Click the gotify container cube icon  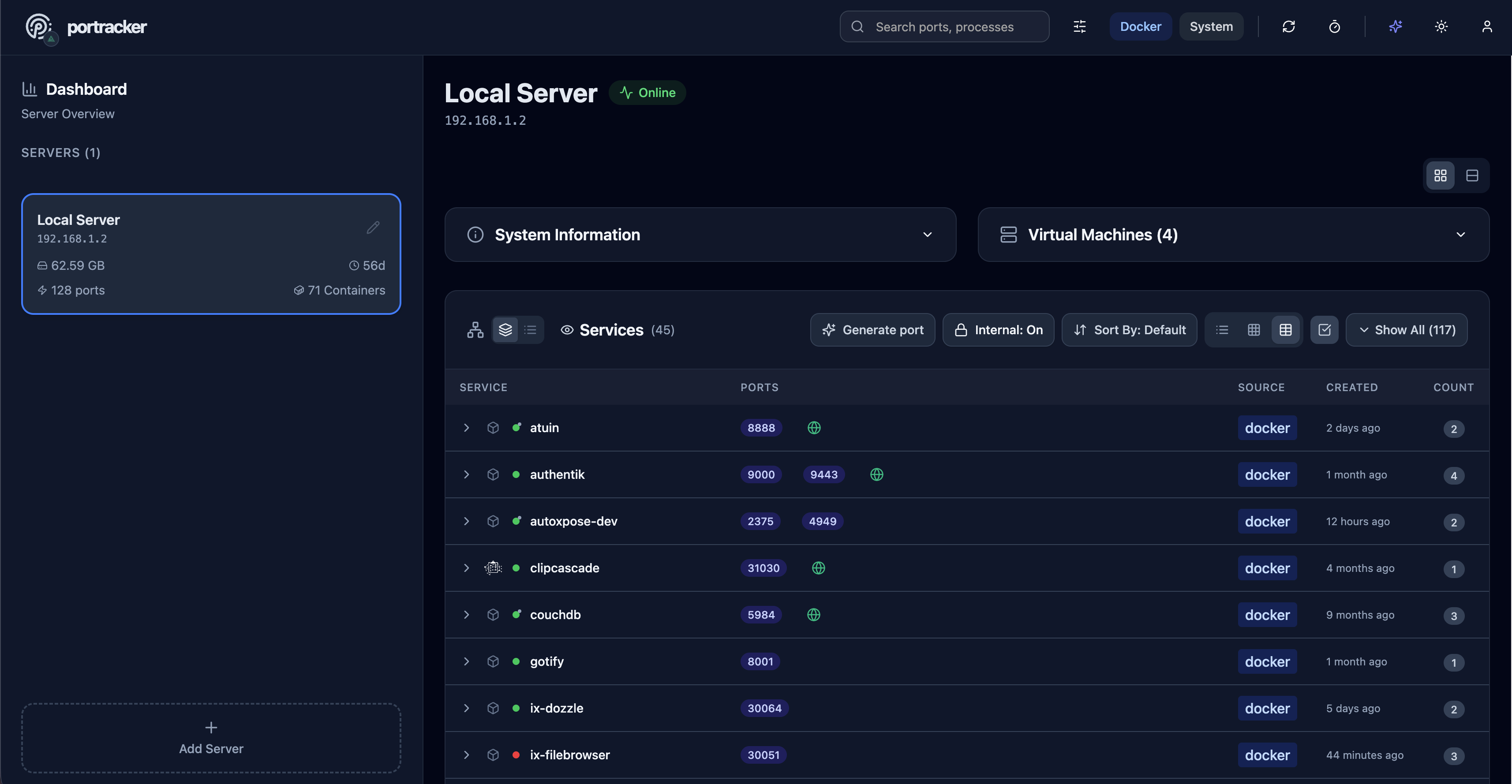[493, 661]
